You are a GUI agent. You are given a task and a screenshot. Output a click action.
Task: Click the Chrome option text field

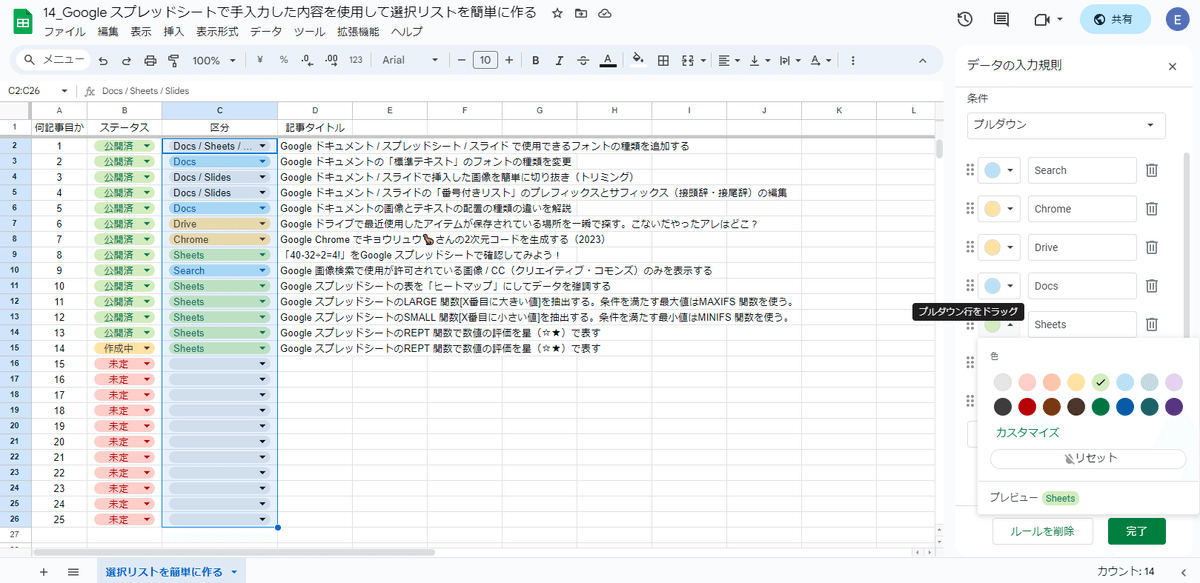point(1082,209)
